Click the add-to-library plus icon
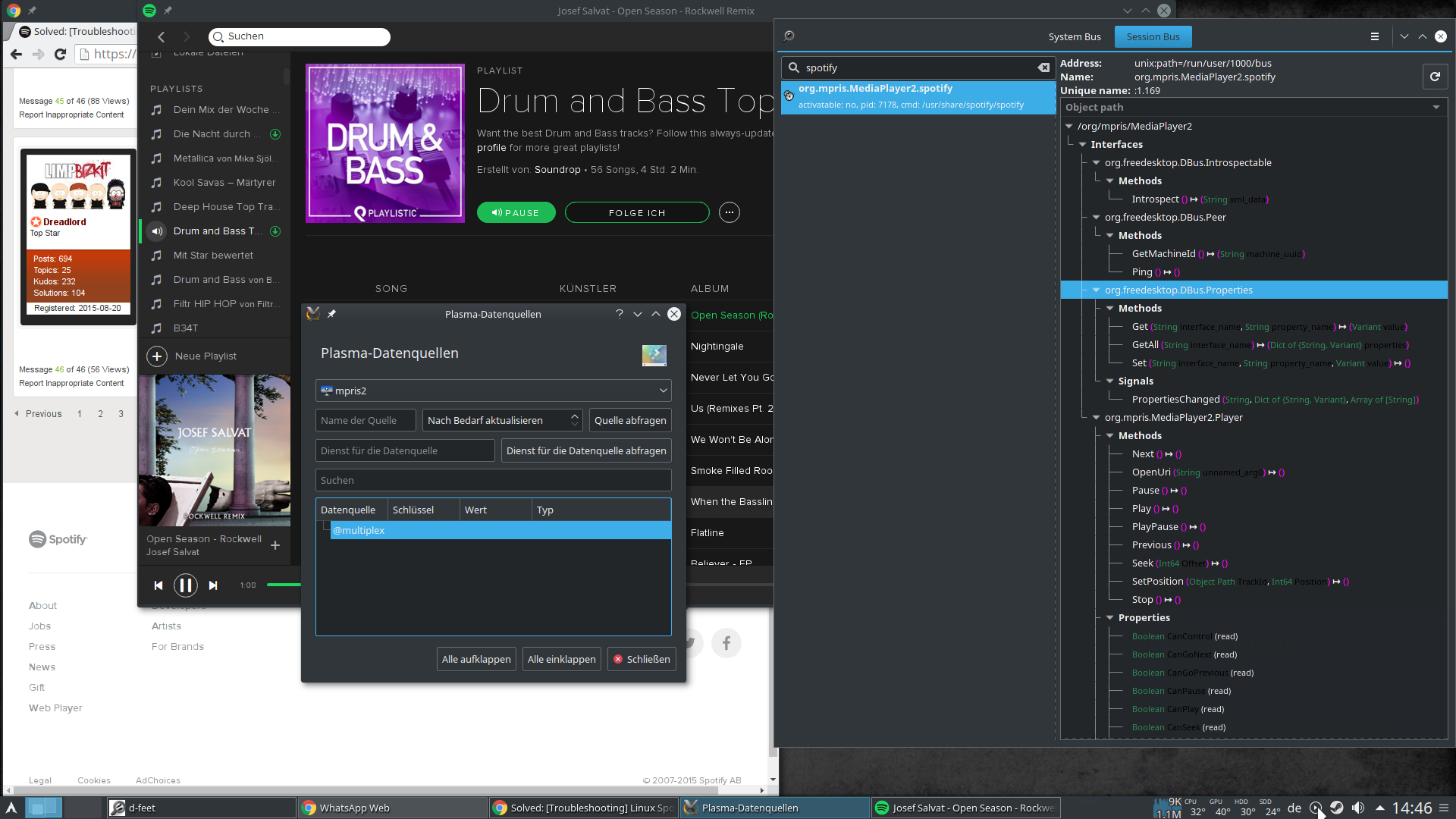This screenshot has height=819, width=1456. click(275, 545)
